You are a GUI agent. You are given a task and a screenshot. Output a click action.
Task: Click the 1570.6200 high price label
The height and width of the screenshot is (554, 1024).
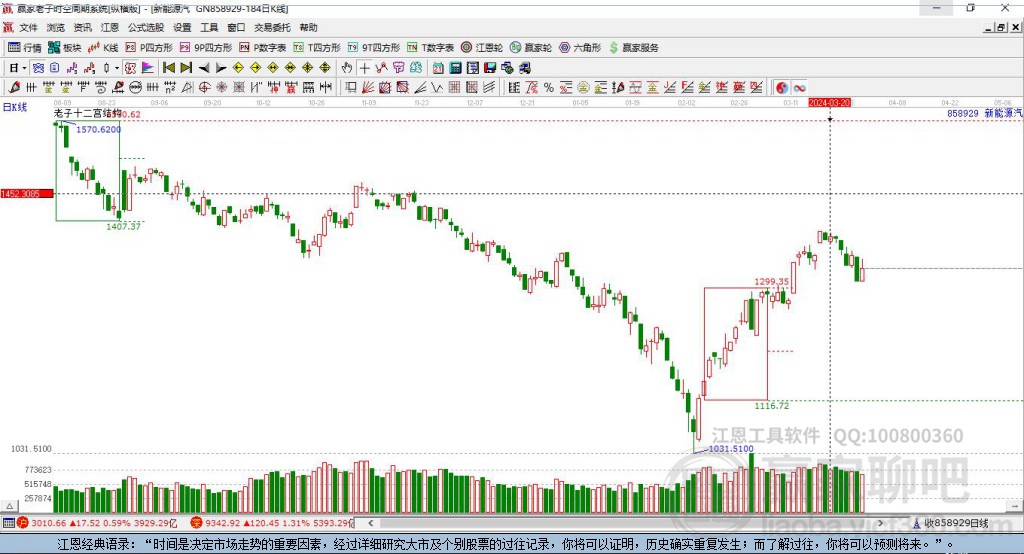click(x=99, y=129)
